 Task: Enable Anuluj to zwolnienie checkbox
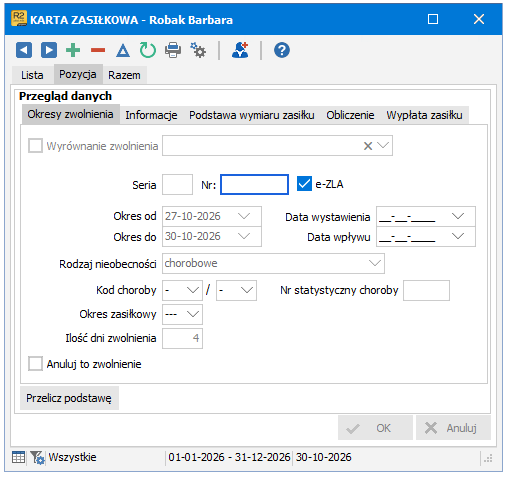tap(35, 364)
